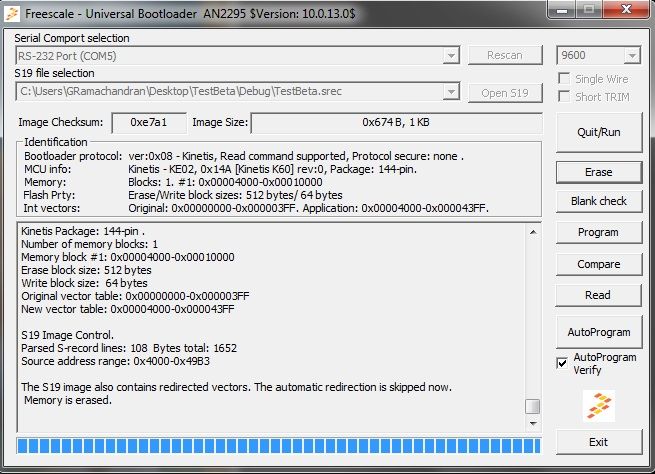The height and width of the screenshot is (474, 655).
Task: Click the Freescale logo above Exit
Action: 599,406
